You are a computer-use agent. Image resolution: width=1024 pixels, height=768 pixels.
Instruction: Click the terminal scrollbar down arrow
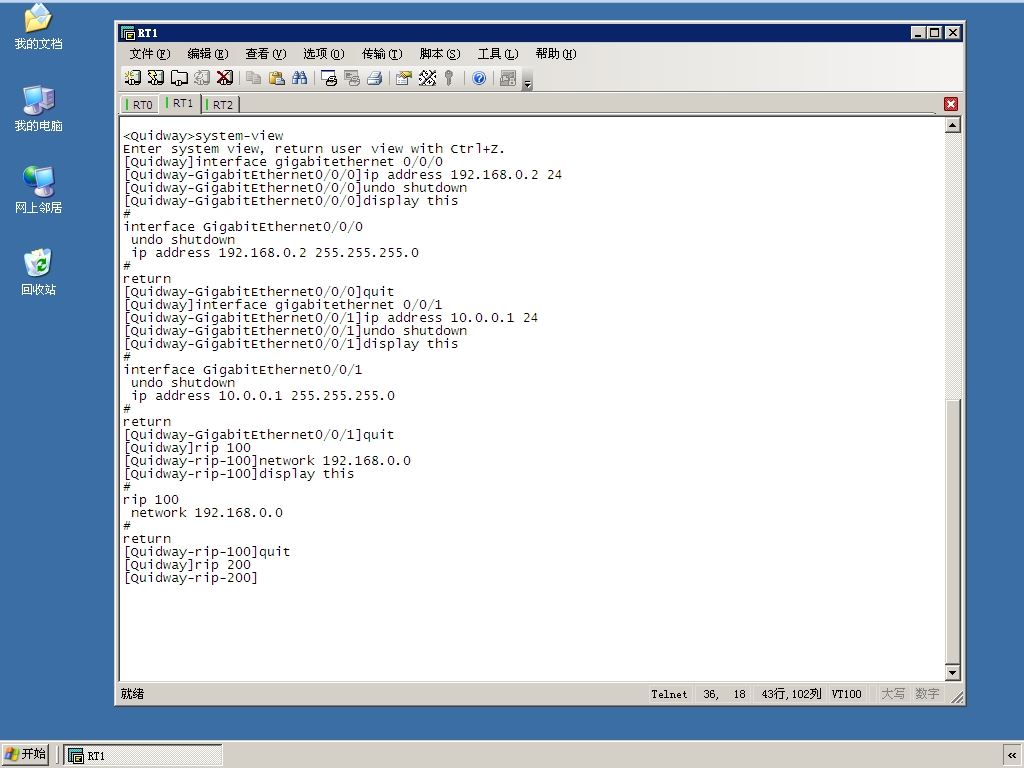(x=953, y=673)
